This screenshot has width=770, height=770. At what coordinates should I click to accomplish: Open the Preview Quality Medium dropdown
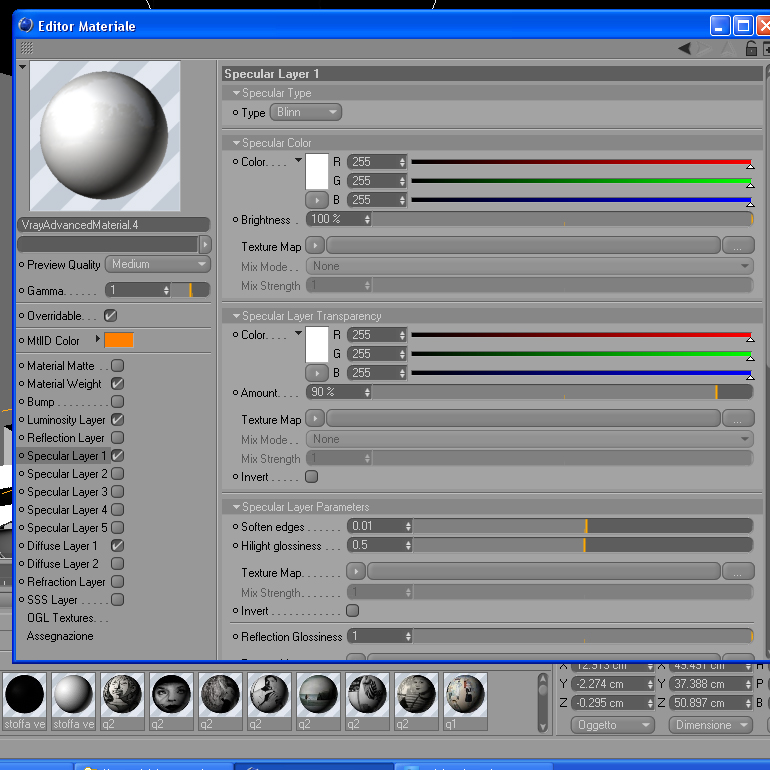(x=158, y=264)
